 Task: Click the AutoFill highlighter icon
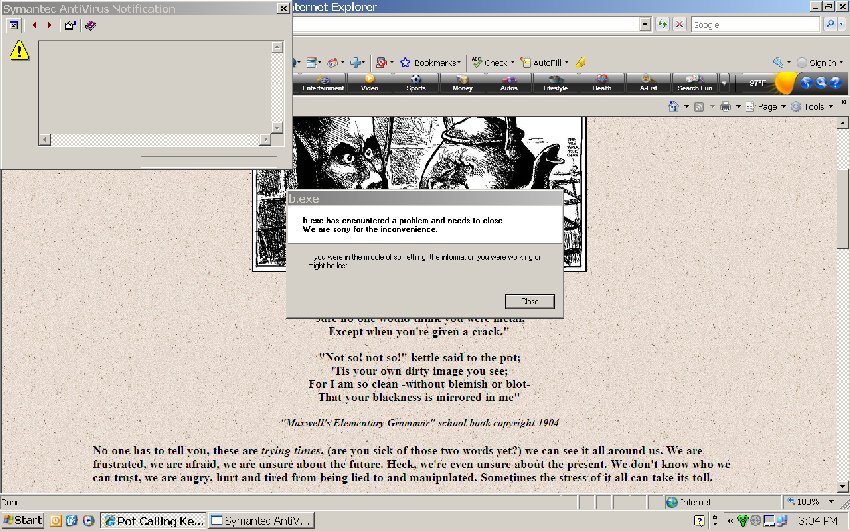(x=581, y=62)
